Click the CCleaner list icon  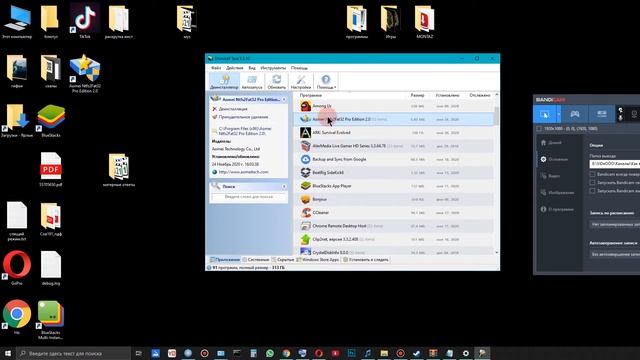pos(305,213)
